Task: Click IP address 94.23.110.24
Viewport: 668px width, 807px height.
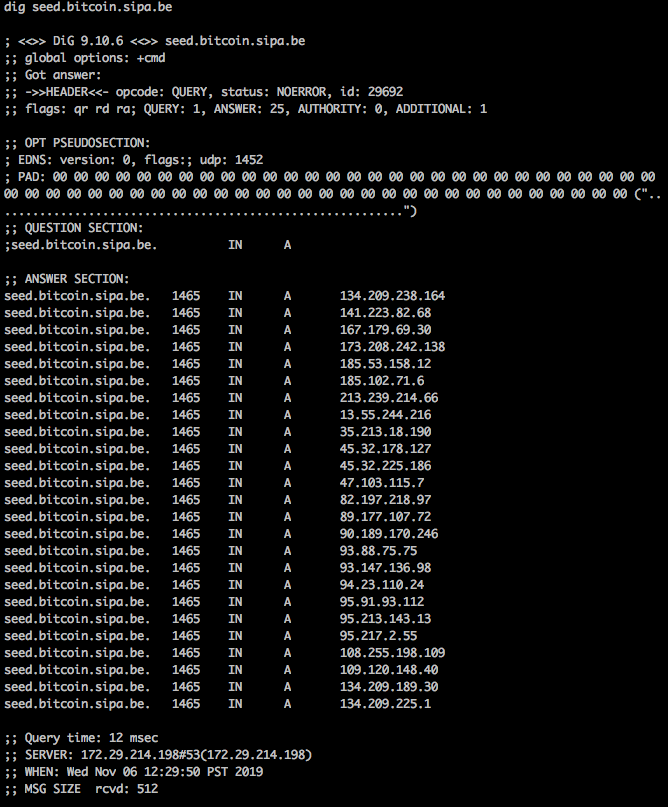Action: point(382,585)
